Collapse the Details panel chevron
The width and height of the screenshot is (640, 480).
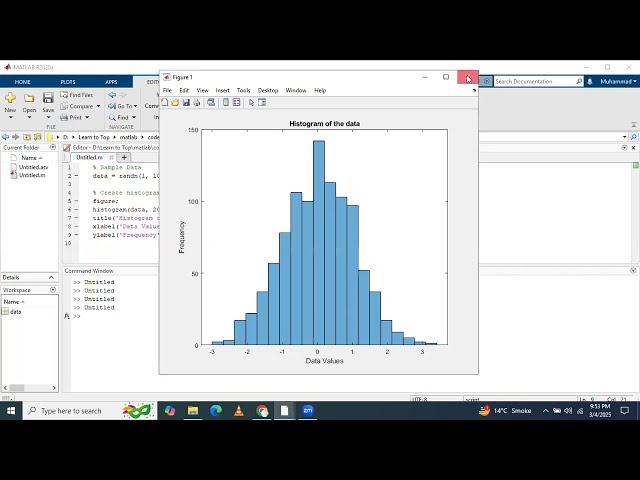point(51,278)
